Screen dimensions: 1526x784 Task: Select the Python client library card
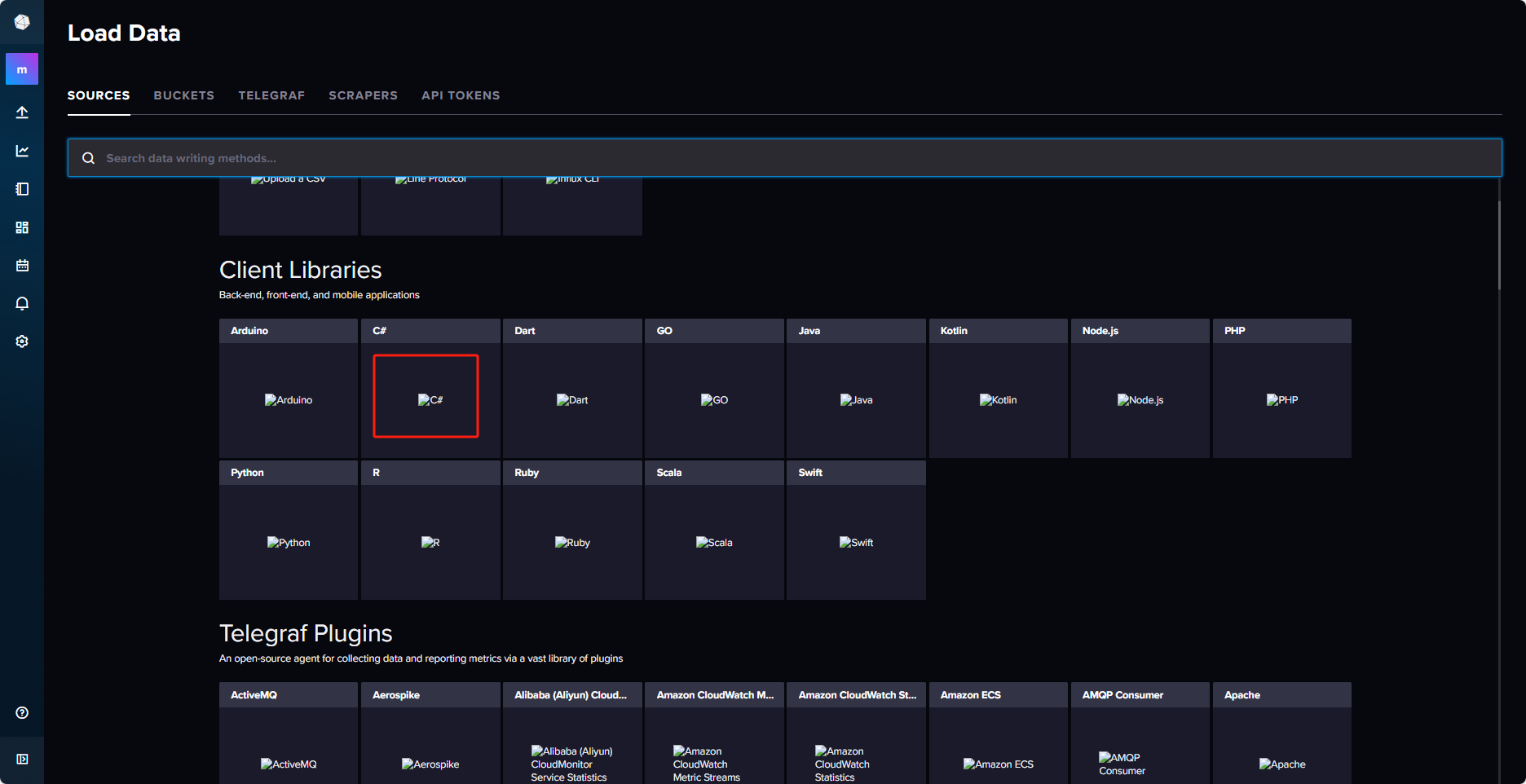pyautogui.click(x=289, y=530)
